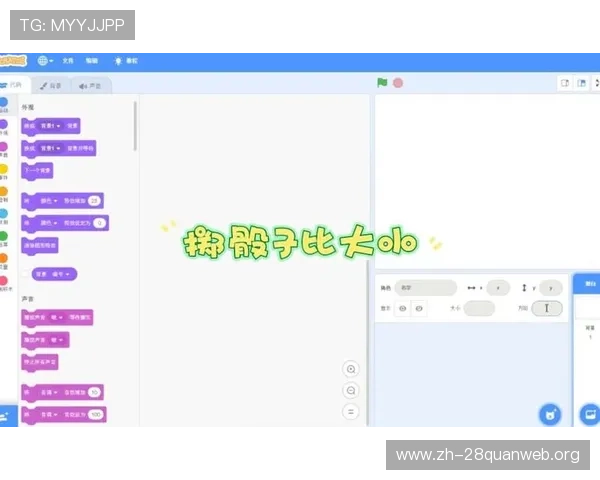The width and height of the screenshot is (600, 480).
Task: Select the orange Control category circle
Action: point(3,191)
